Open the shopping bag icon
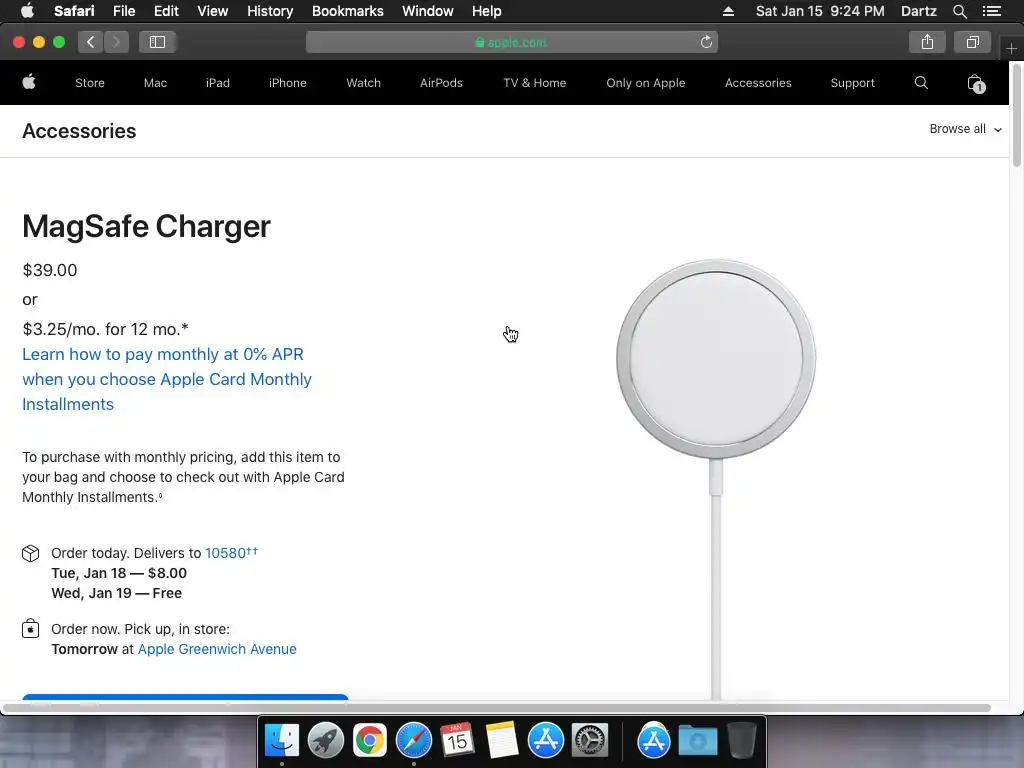The width and height of the screenshot is (1024, 768). (x=975, y=83)
